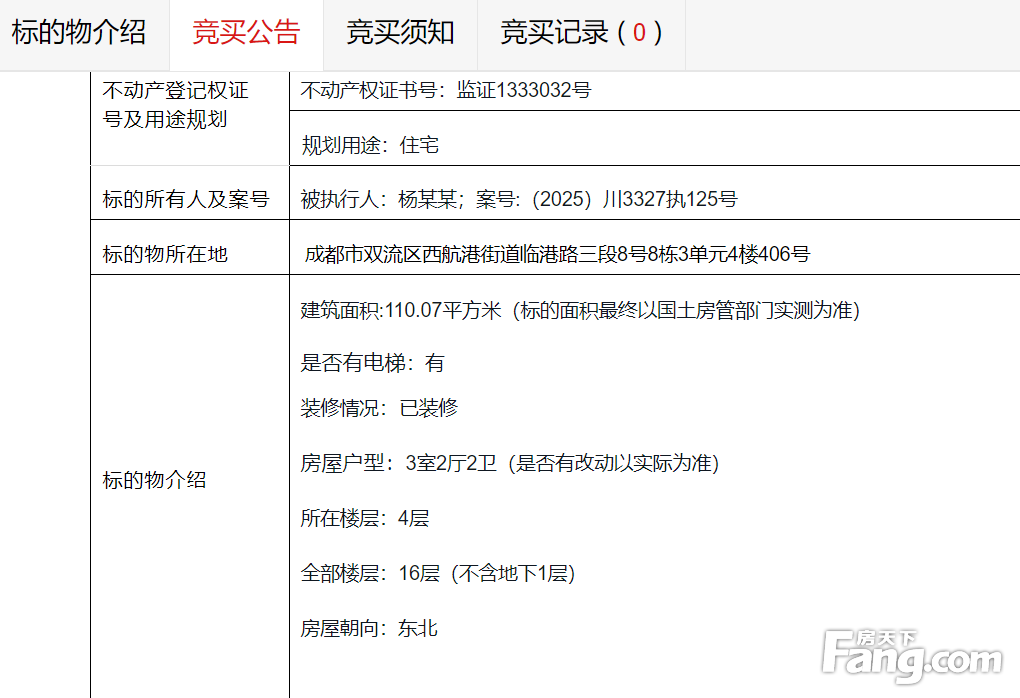
Task: Click the Fang.com watermark logo
Action: click(x=911, y=654)
